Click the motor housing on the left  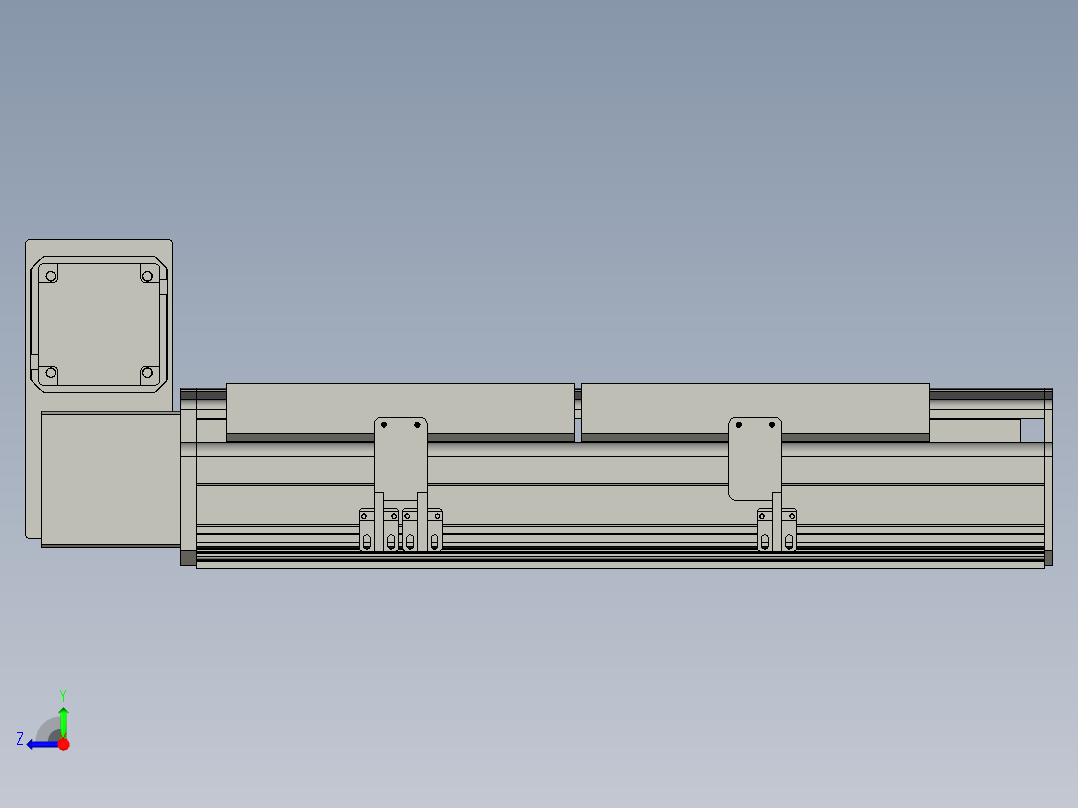110,478
